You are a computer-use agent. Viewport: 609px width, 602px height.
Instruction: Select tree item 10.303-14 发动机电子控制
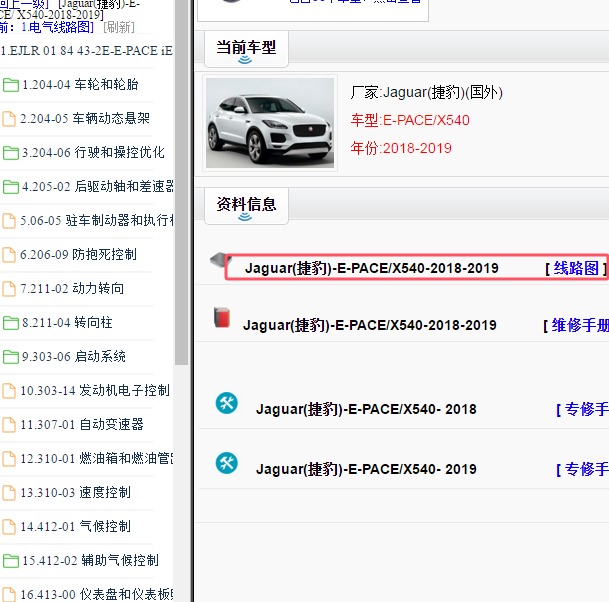[95, 391]
